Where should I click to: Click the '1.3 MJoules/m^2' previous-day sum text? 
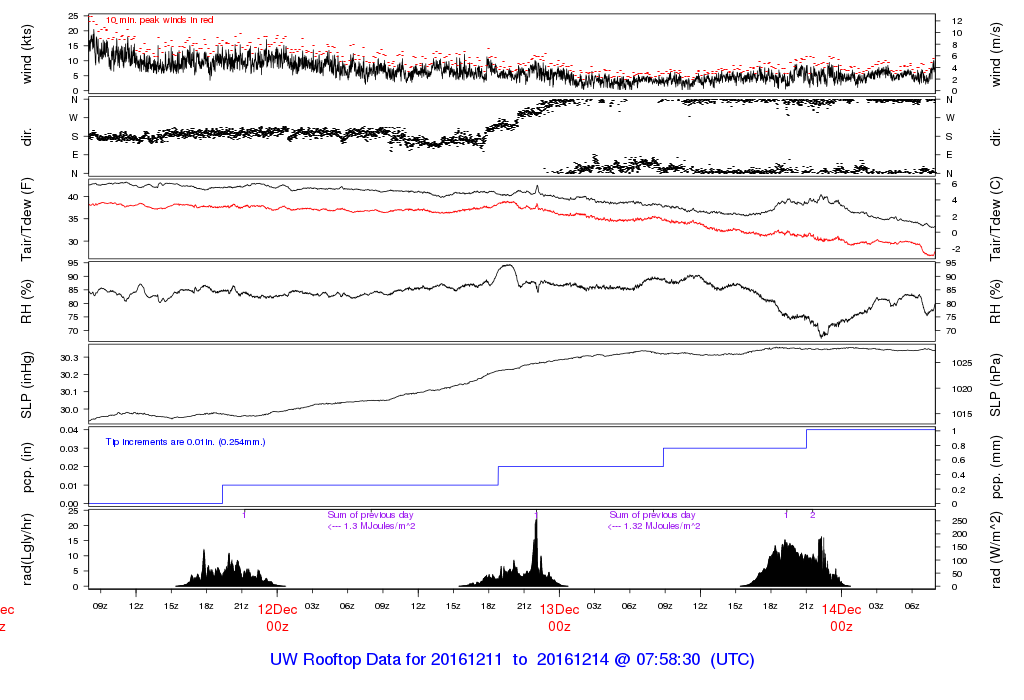(379, 526)
